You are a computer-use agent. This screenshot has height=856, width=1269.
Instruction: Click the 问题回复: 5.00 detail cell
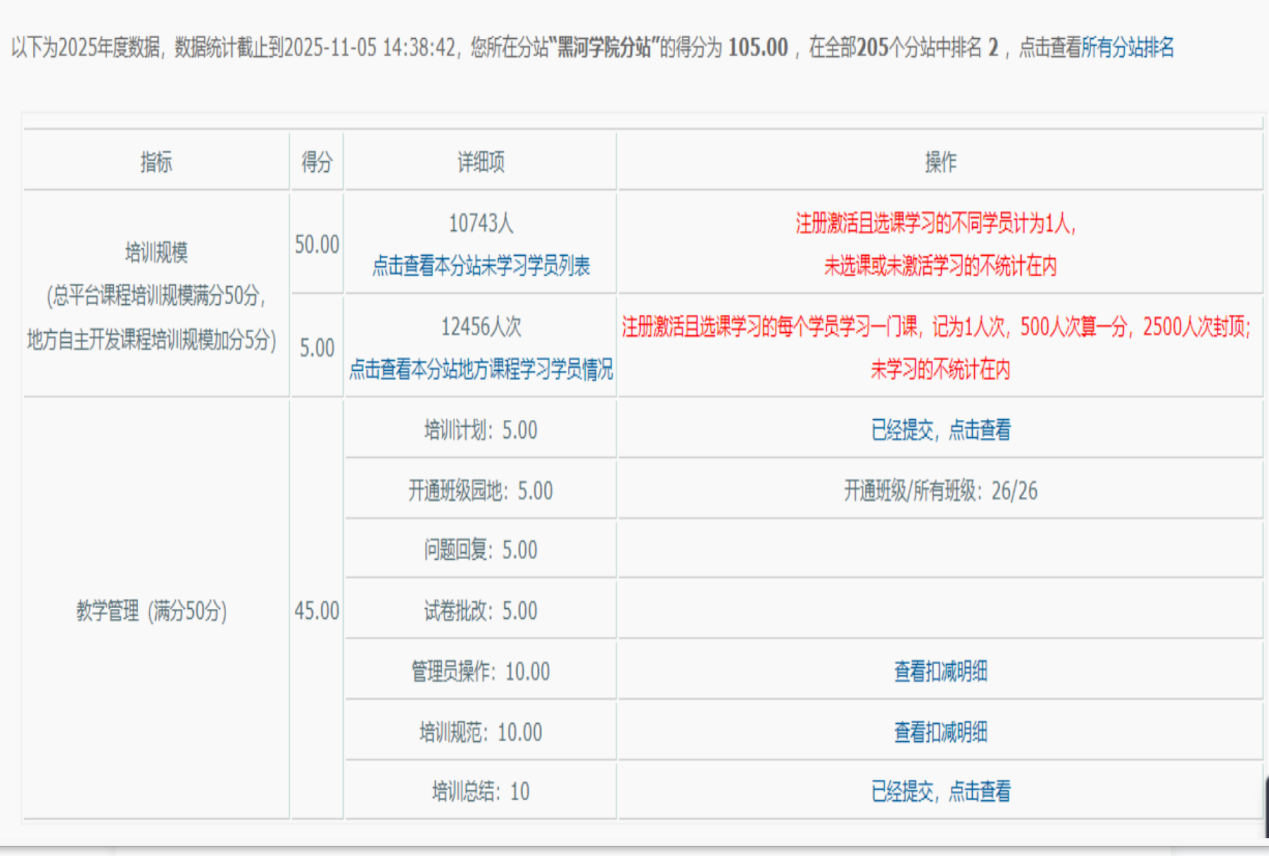point(481,551)
